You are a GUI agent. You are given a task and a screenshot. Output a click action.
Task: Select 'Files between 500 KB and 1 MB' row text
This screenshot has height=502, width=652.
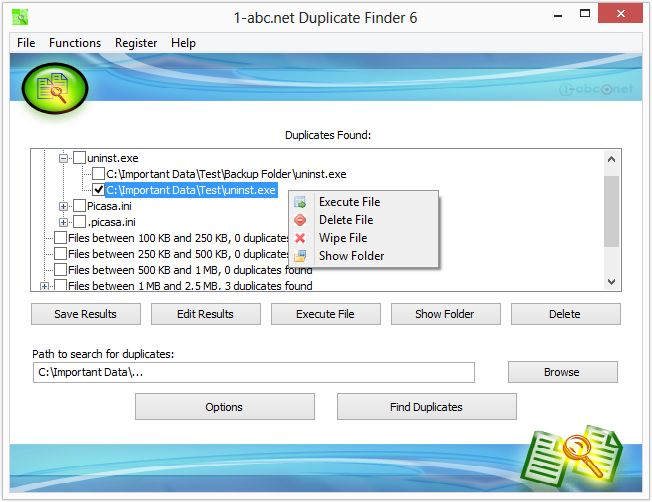pyautogui.click(x=190, y=270)
